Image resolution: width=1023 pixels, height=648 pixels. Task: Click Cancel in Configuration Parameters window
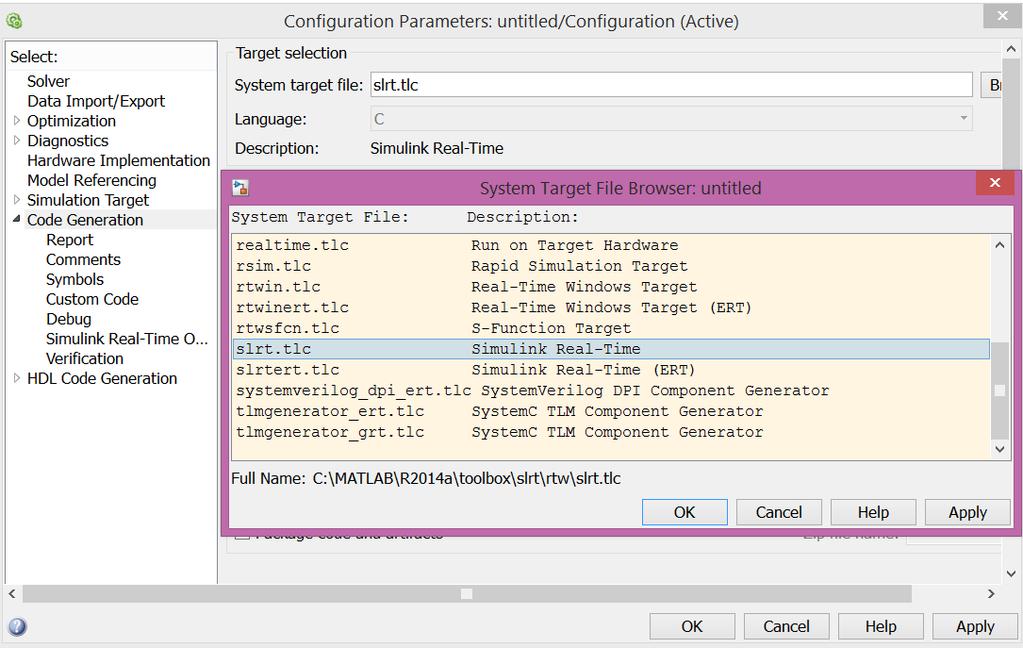pyautogui.click(x=786, y=626)
